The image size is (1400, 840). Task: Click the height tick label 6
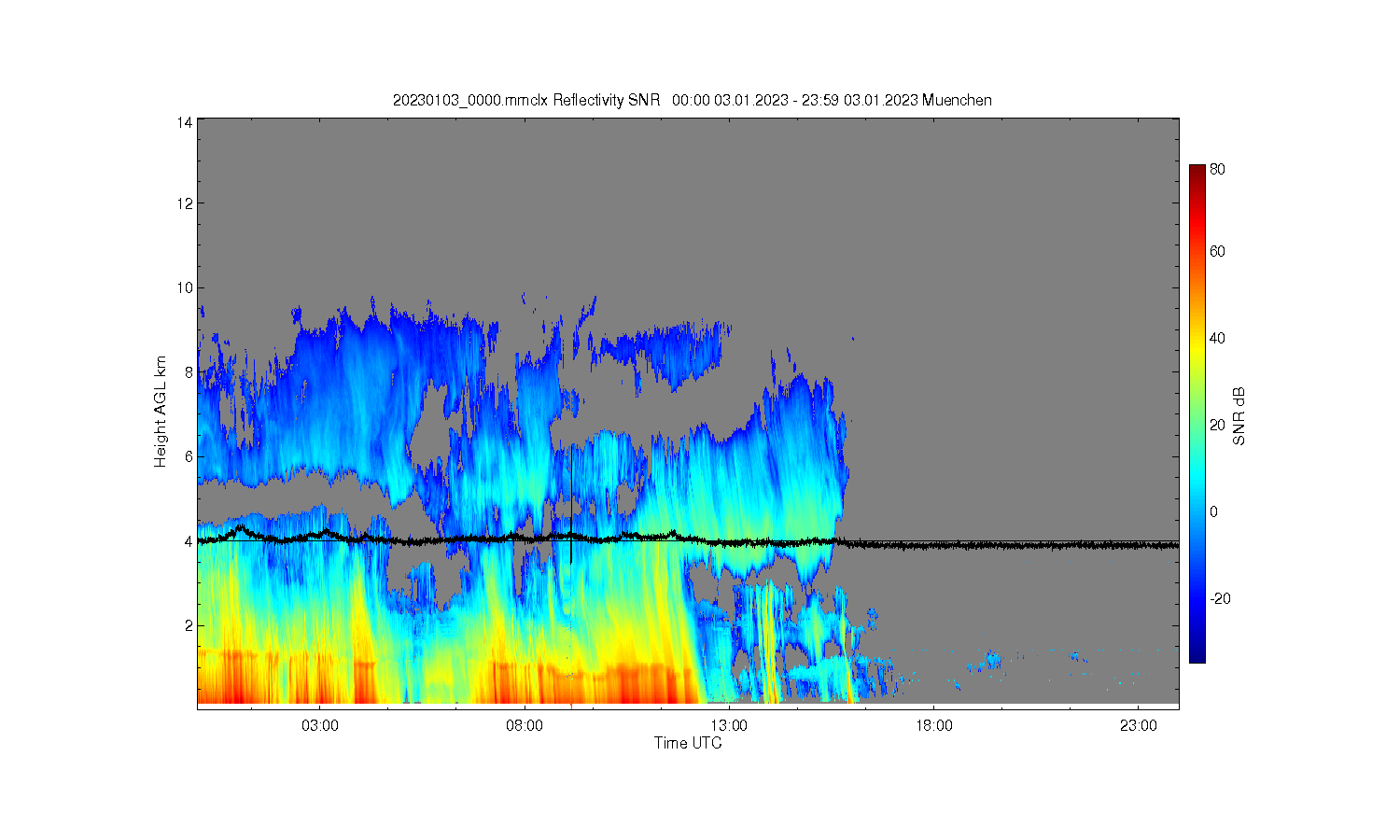click(189, 456)
